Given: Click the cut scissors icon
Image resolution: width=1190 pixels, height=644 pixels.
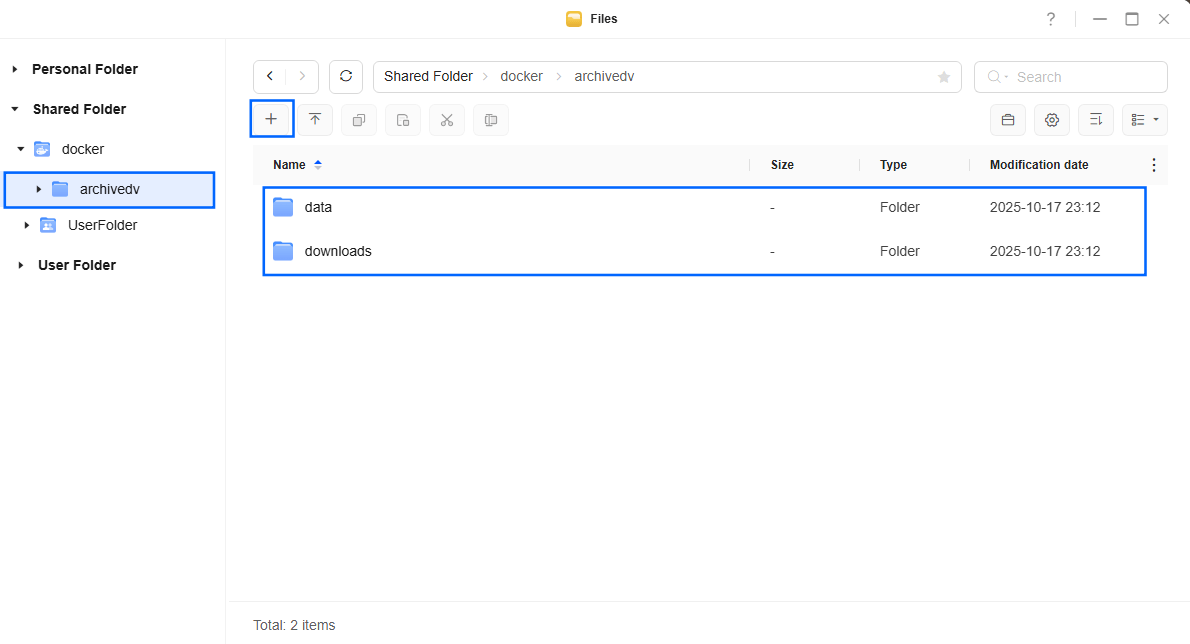Looking at the screenshot, I should pyautogui.click(x=447, y=120).
